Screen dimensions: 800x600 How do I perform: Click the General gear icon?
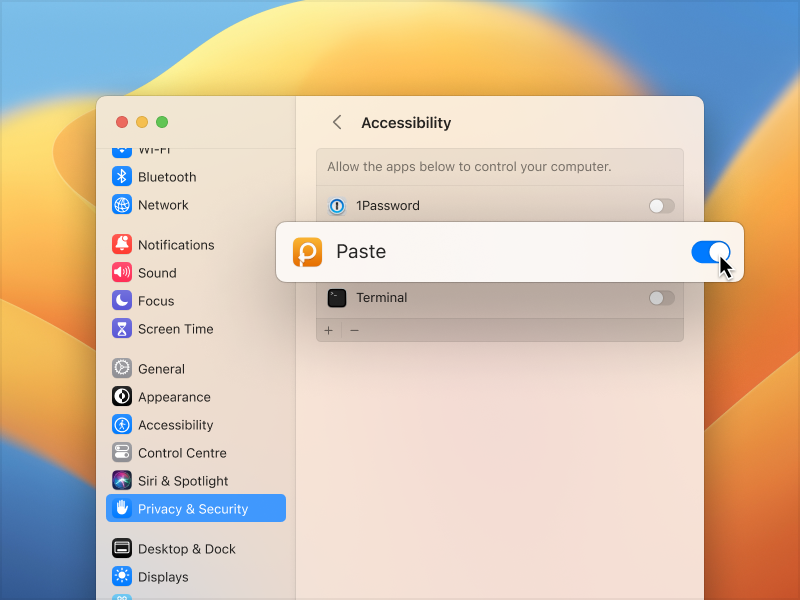pyautogui.click(x=121, y=368)
